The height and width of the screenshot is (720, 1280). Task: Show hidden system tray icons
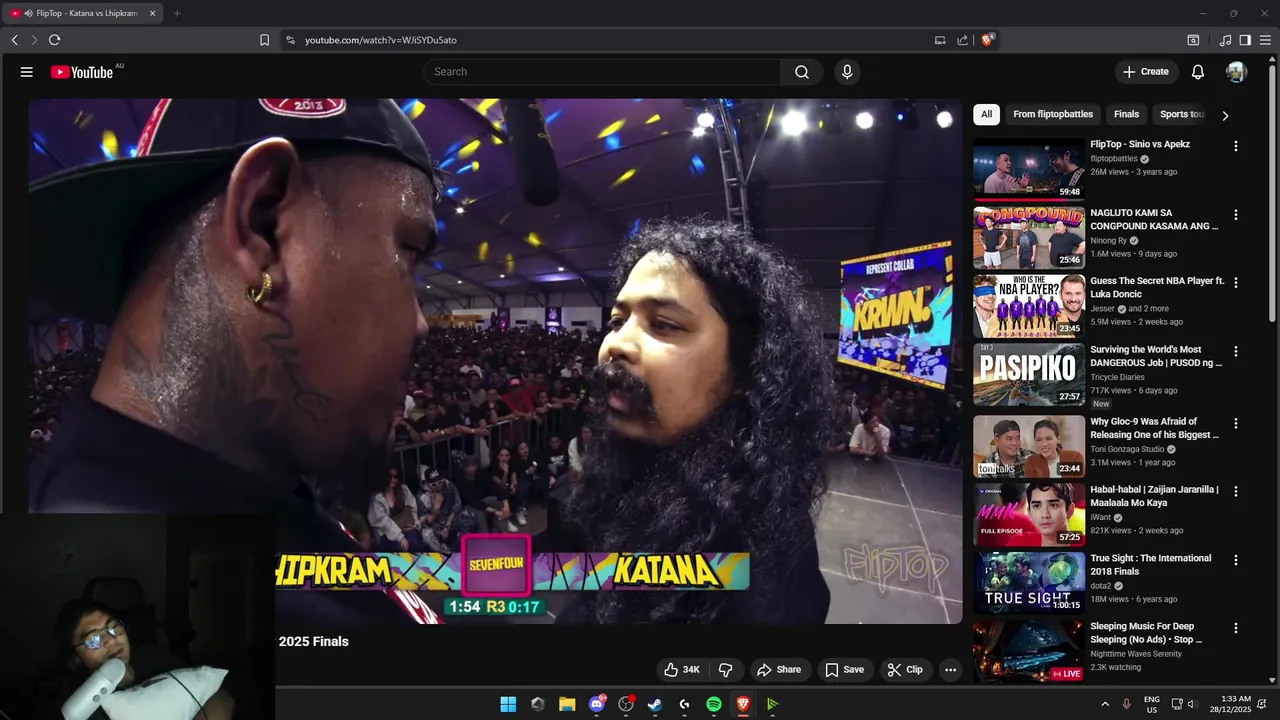pyautogui.click(x=1105, y=704)
